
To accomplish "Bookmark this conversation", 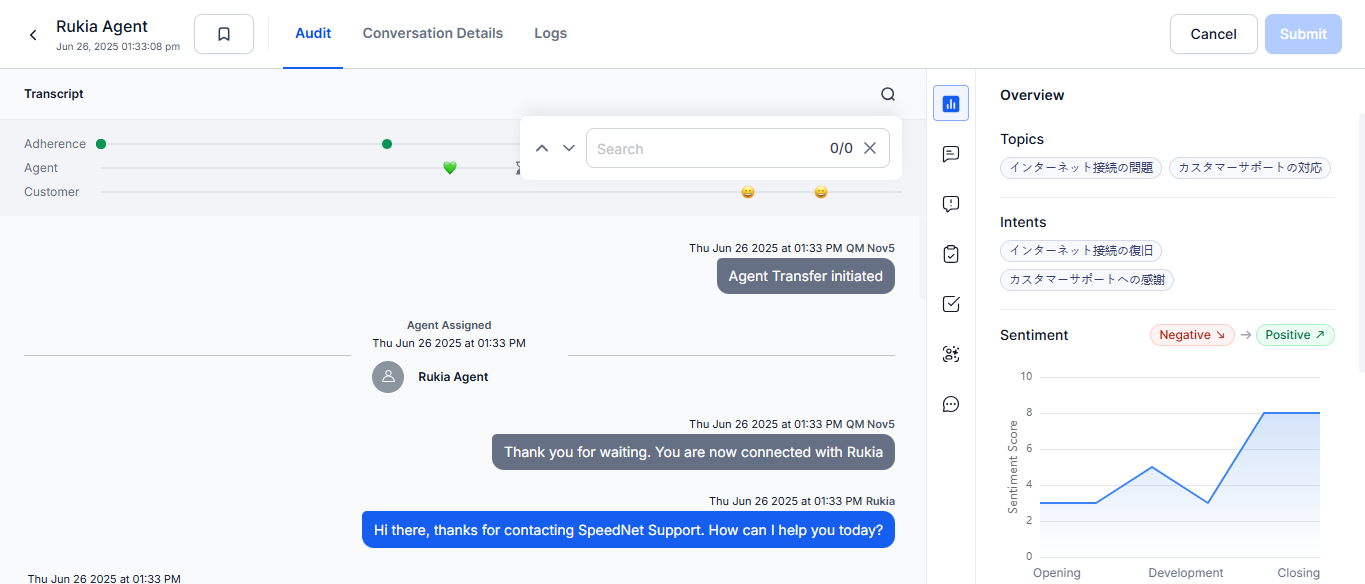I will pyautogui.click(x=224, y=34).
